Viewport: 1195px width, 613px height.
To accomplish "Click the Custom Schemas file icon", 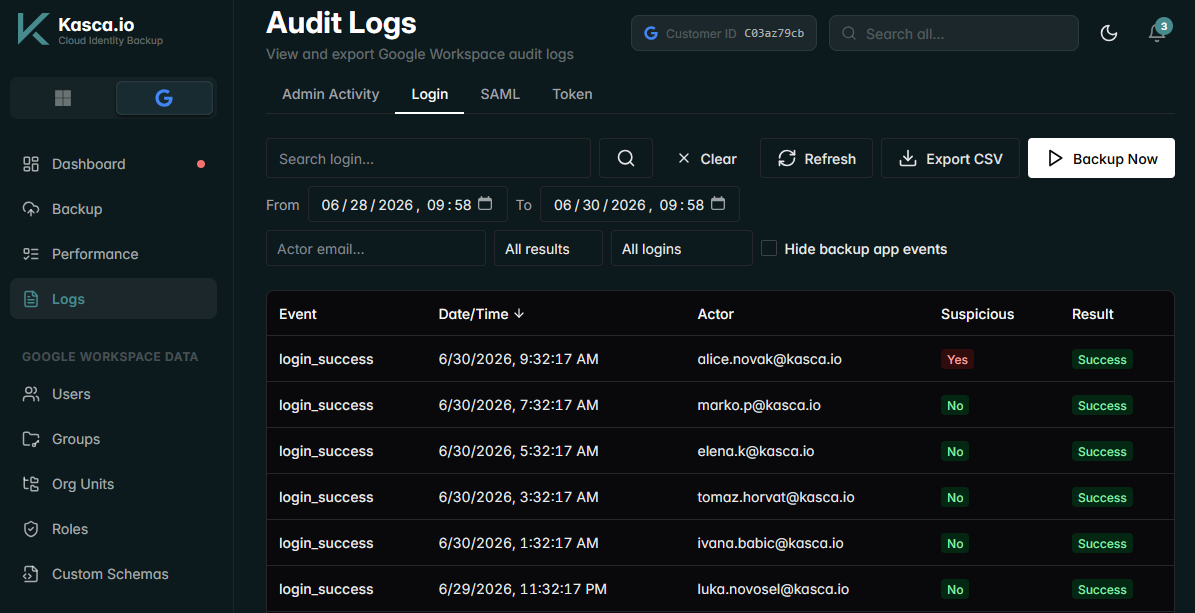I will tap(31, 574).
